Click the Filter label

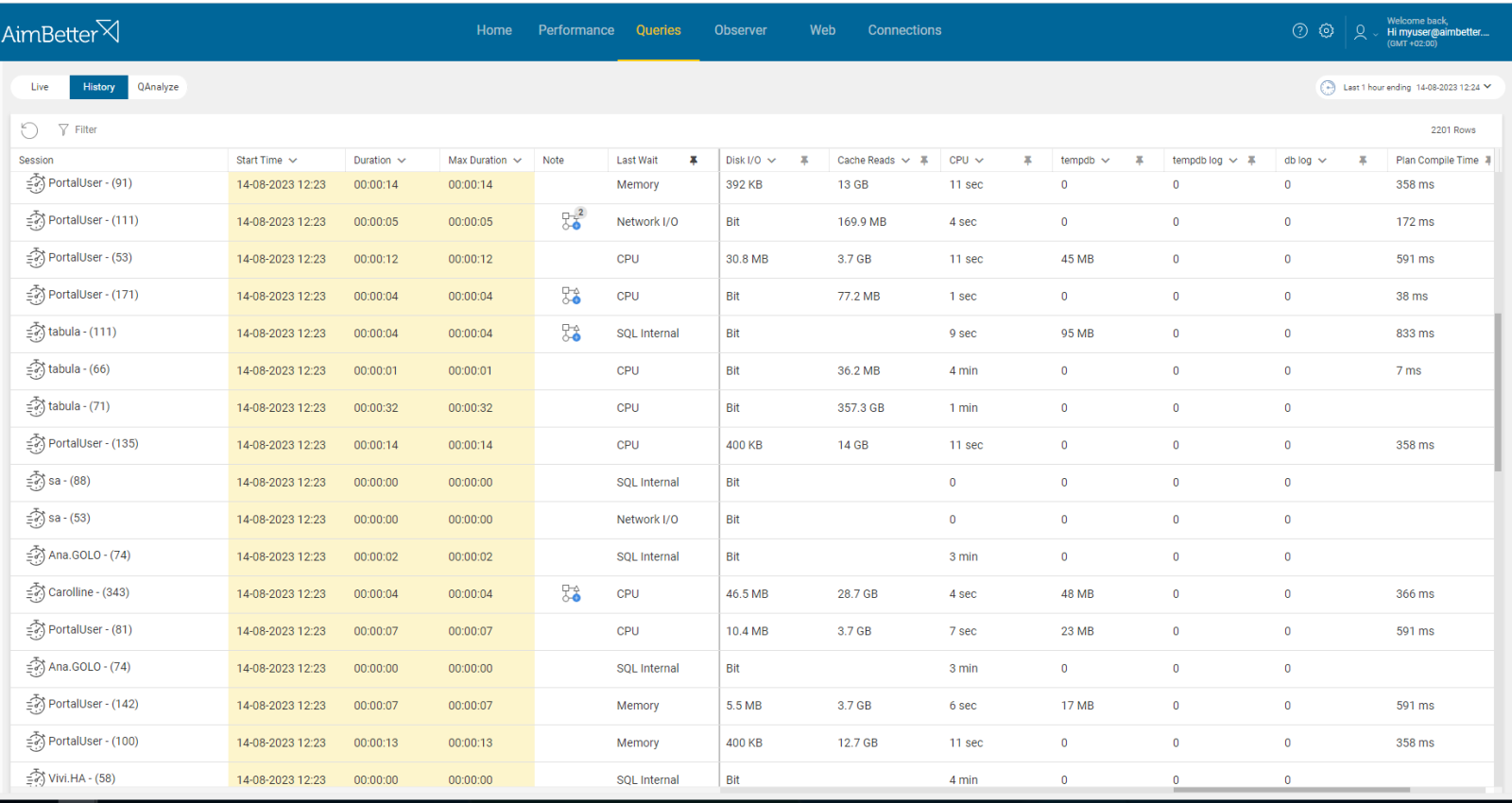pyautogui.click(x=86, y=130)
